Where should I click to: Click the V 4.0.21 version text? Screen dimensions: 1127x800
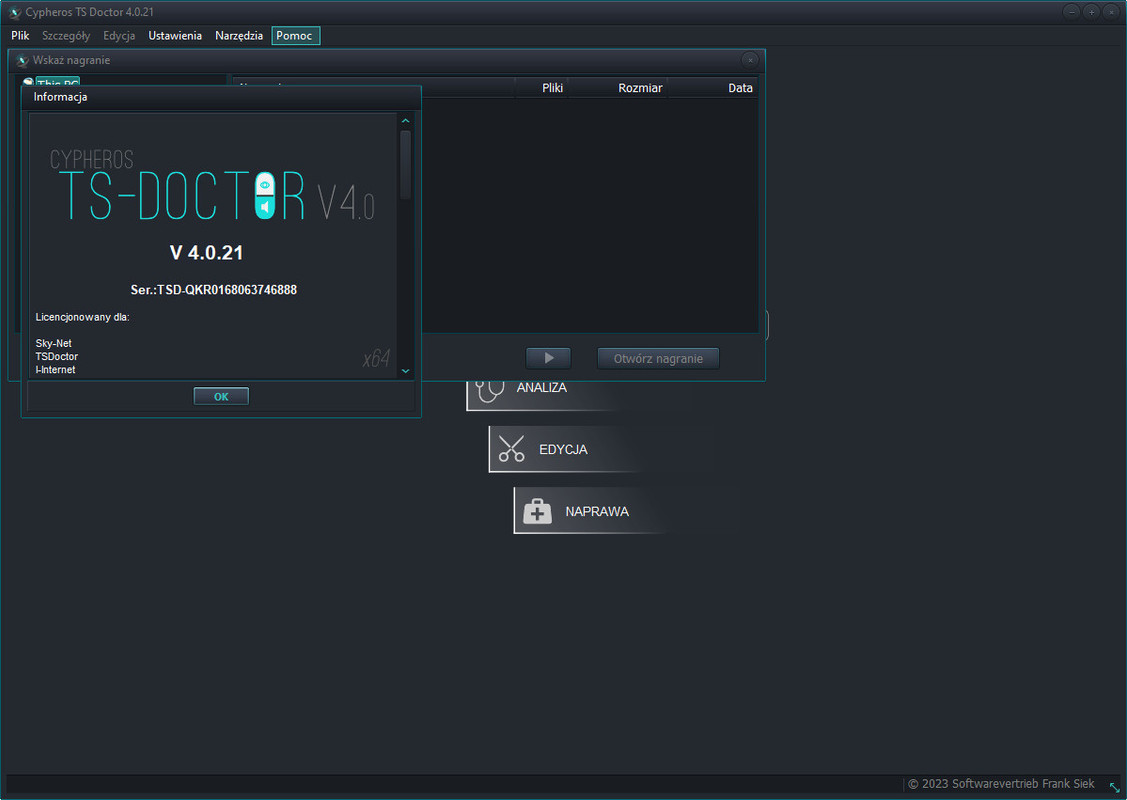206,253
